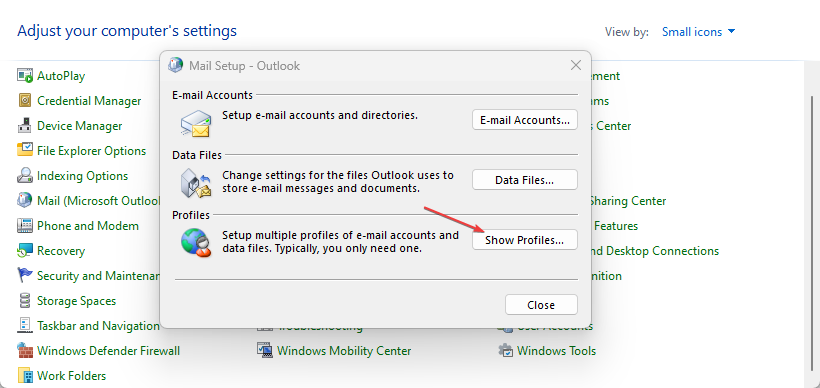Screen dimensions: 820x388
Task: Click the Features link behind dialog
Action: click(x=616, y=226)
